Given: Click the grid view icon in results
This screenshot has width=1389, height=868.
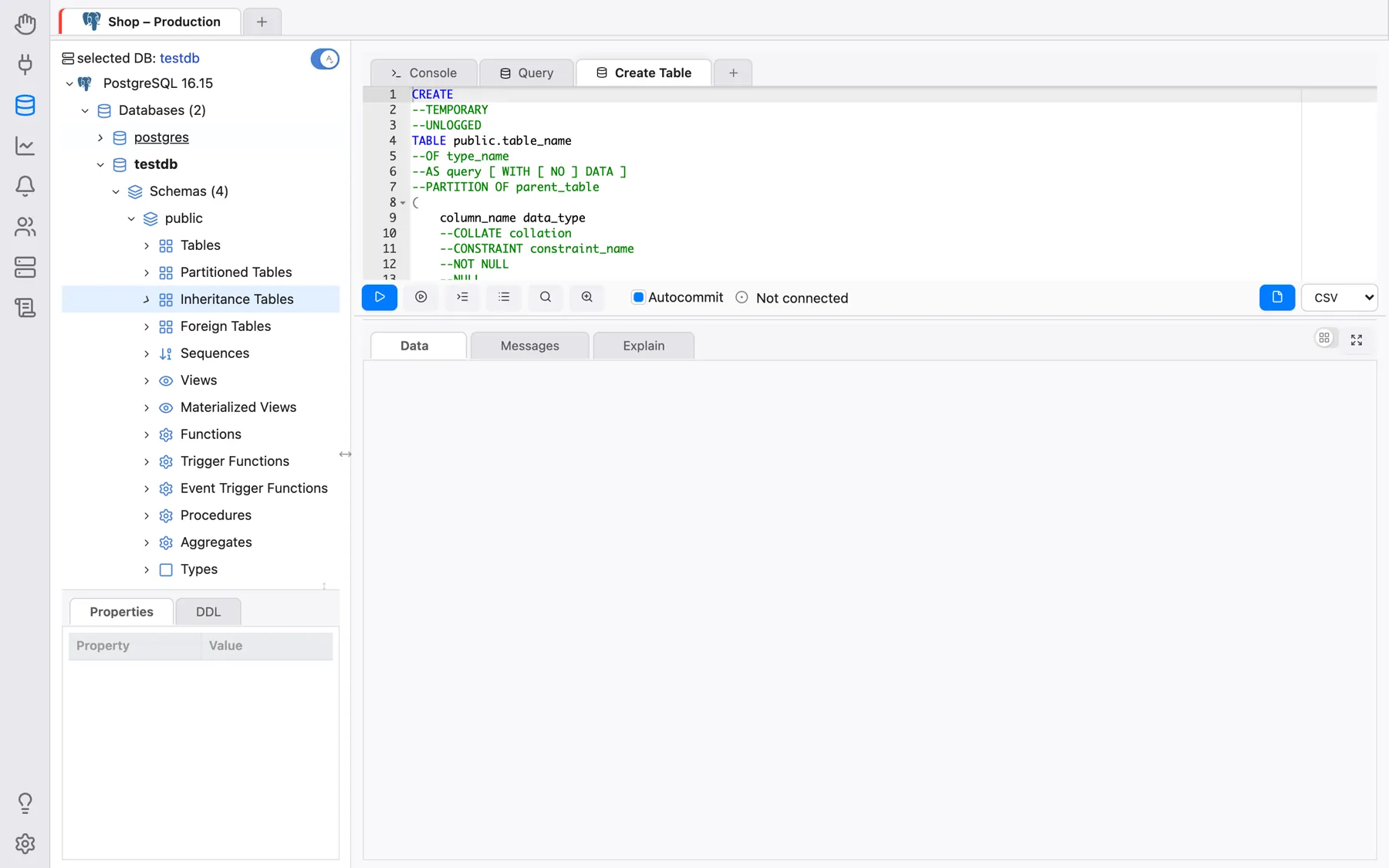Looking at the screenshot, I should 1324,339.
